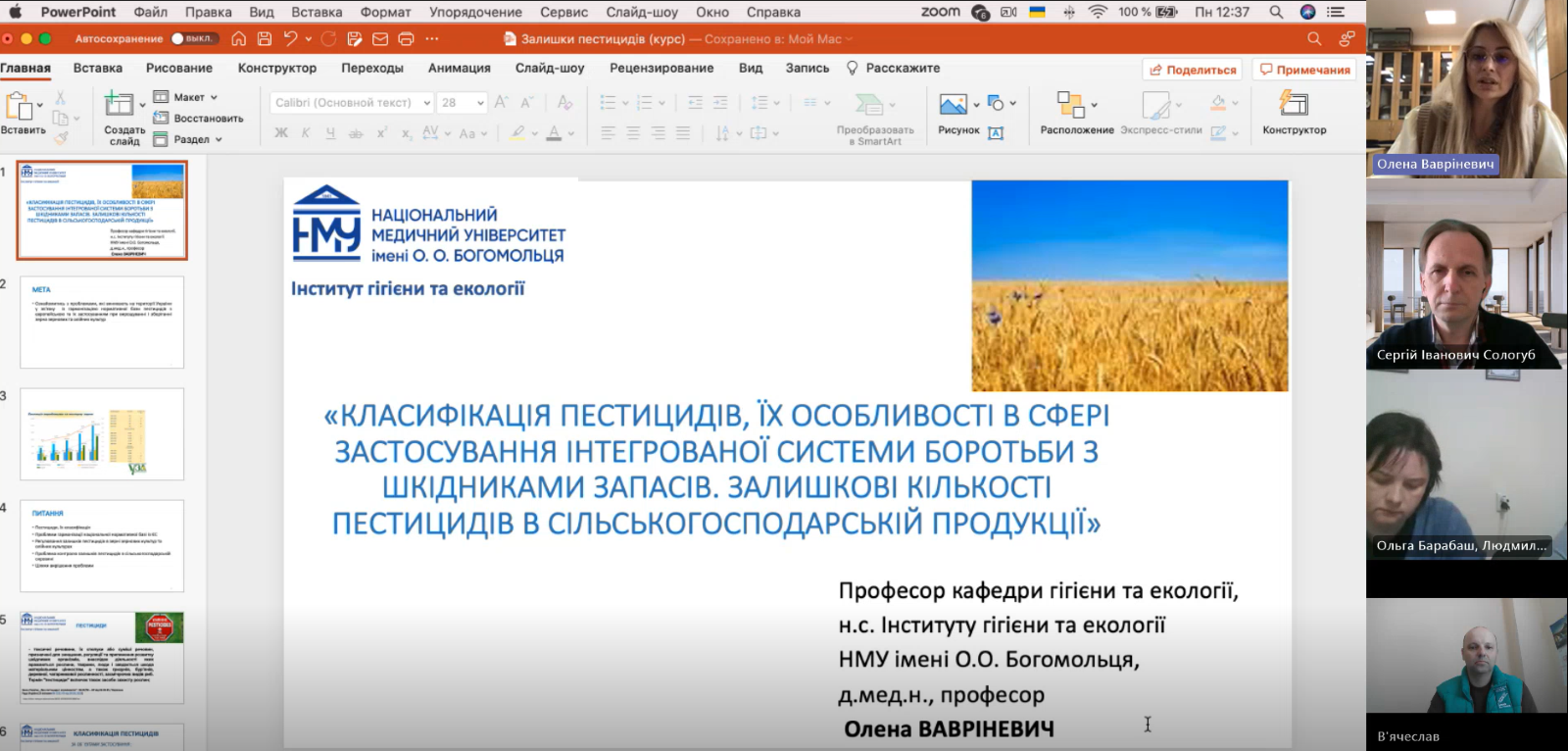Toggle strikethrough formatting
Viewport: 1568px width, 751px height.
tap(356, 132)
